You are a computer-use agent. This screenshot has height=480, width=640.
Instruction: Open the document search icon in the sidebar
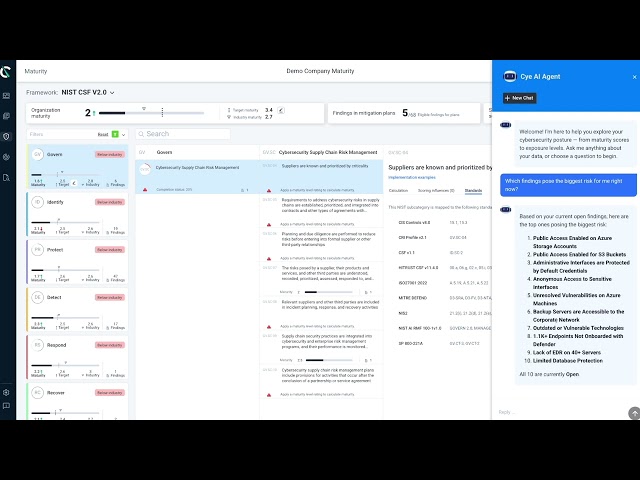pyautogui.click(x=6, y=178)
